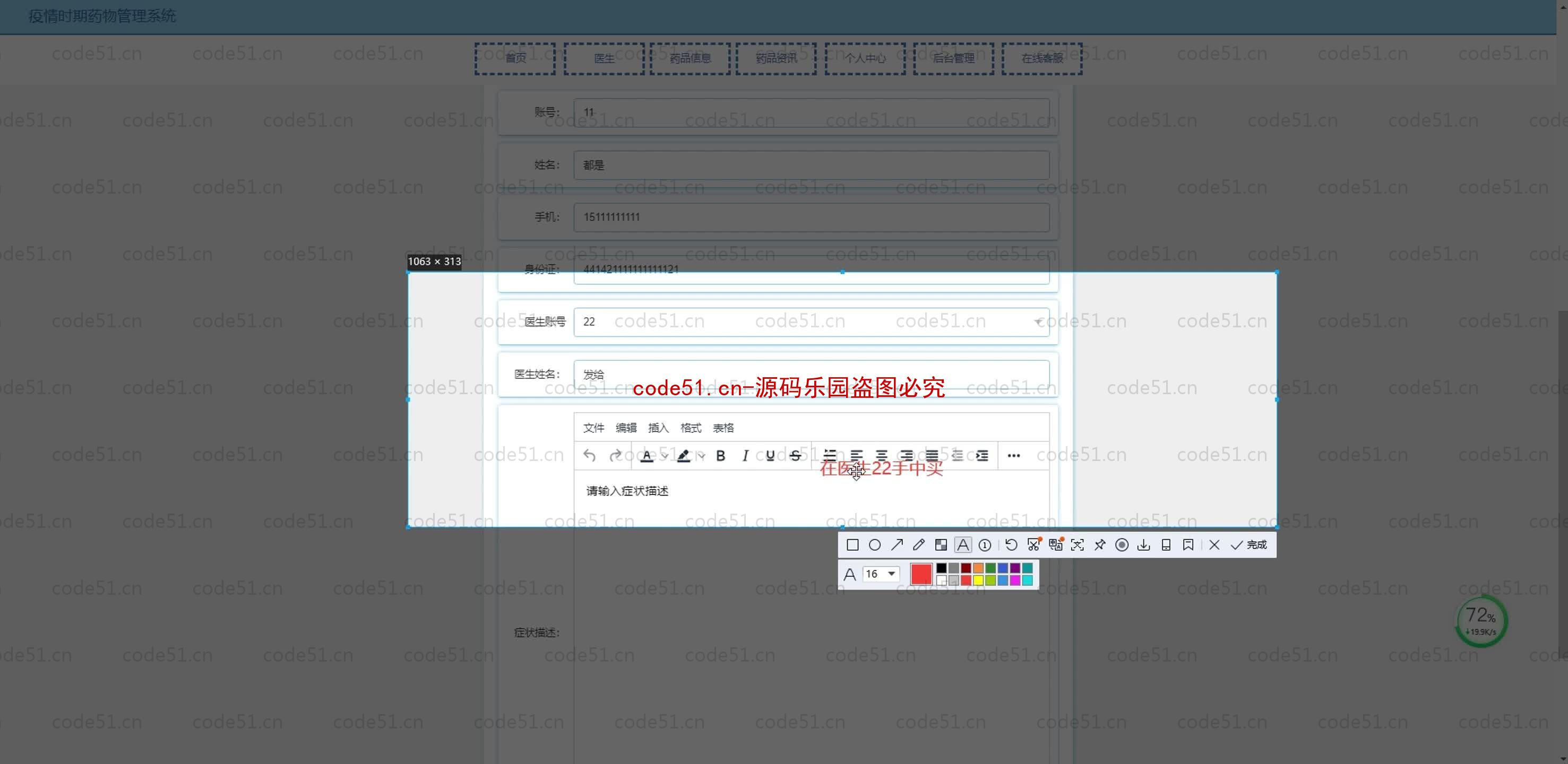Open the font size 16 dropdown

click(x=881, y=574)
